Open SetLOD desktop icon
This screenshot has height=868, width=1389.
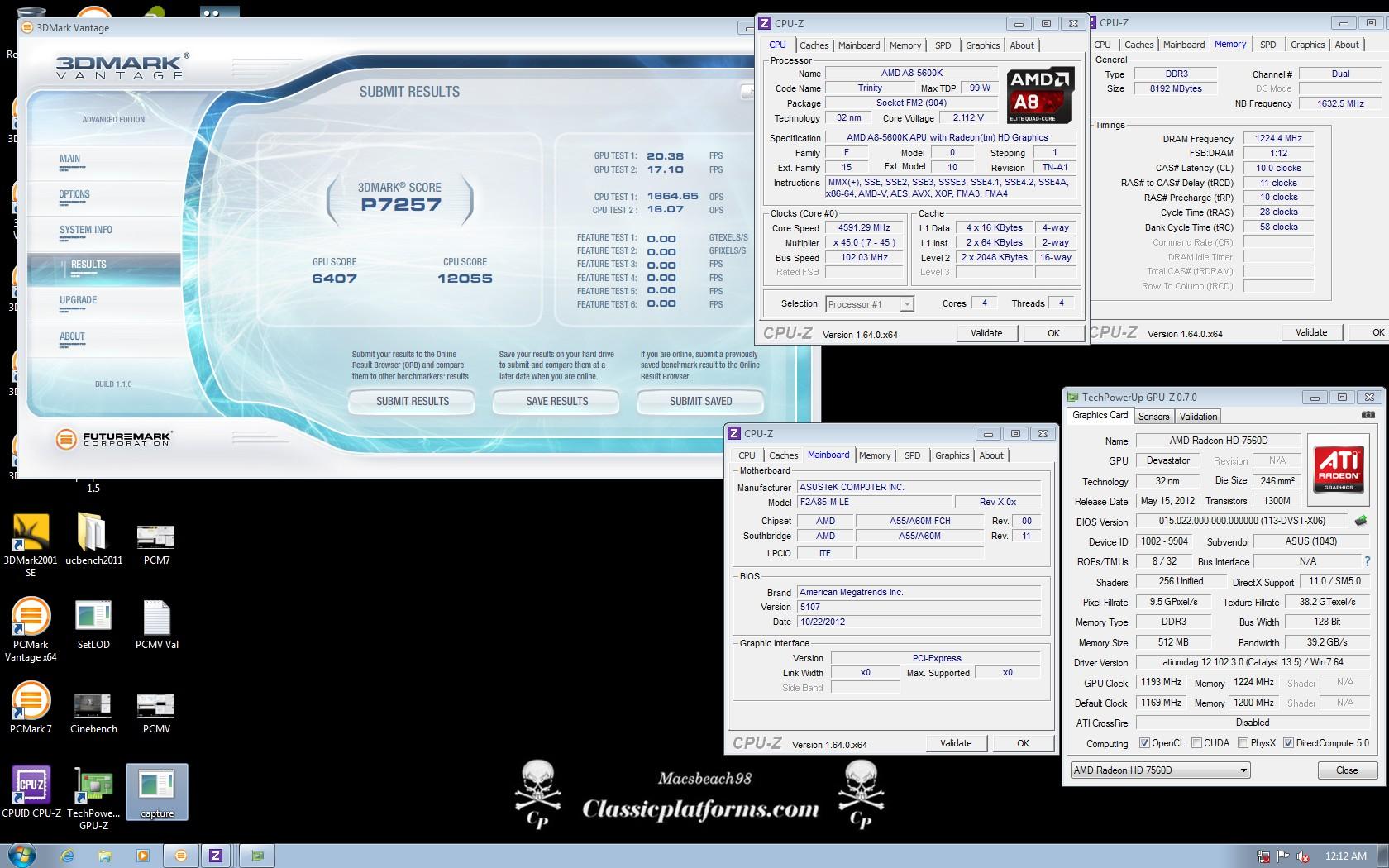coord(93,624)
